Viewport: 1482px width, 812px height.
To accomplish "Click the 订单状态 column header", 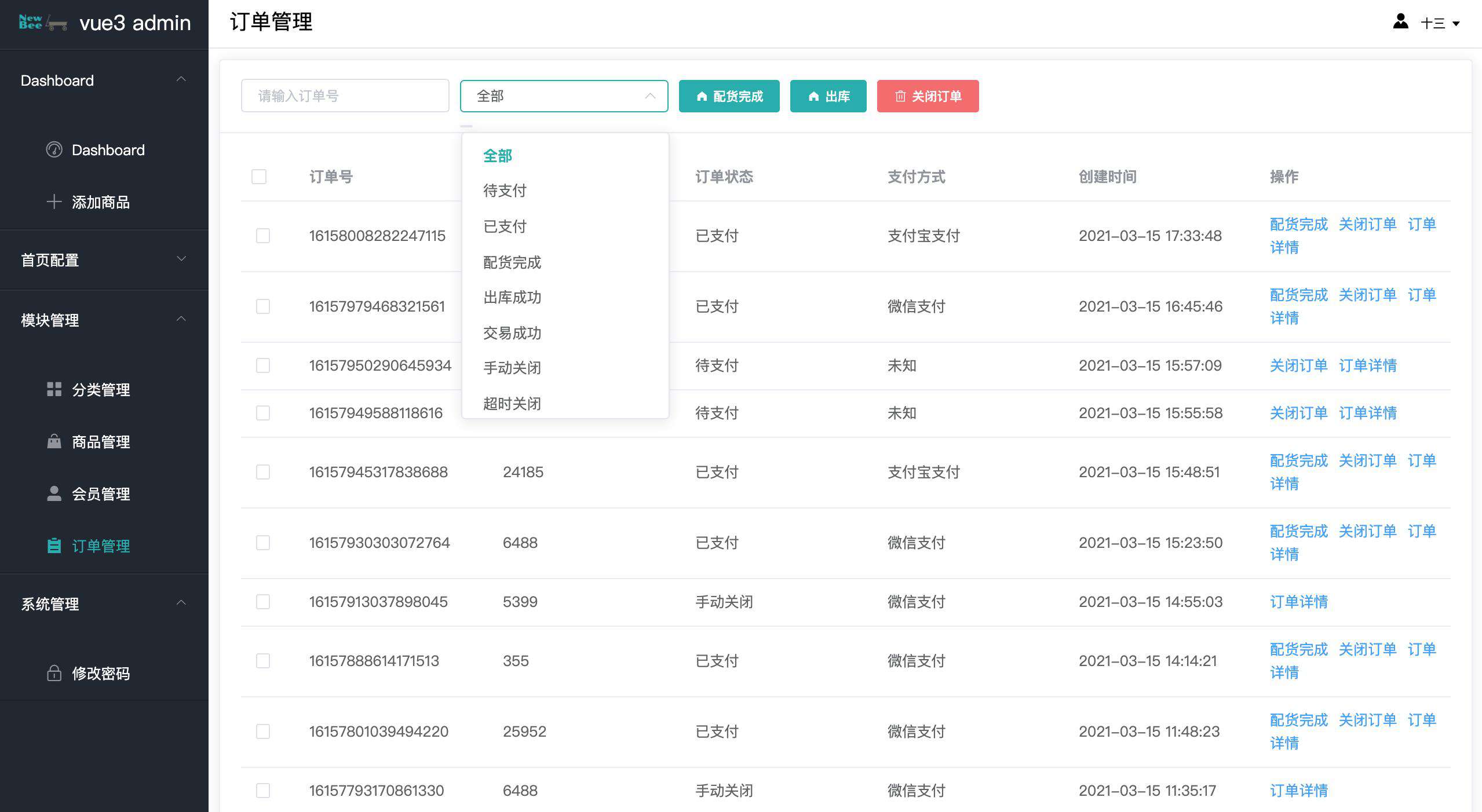I will [724, 177].
